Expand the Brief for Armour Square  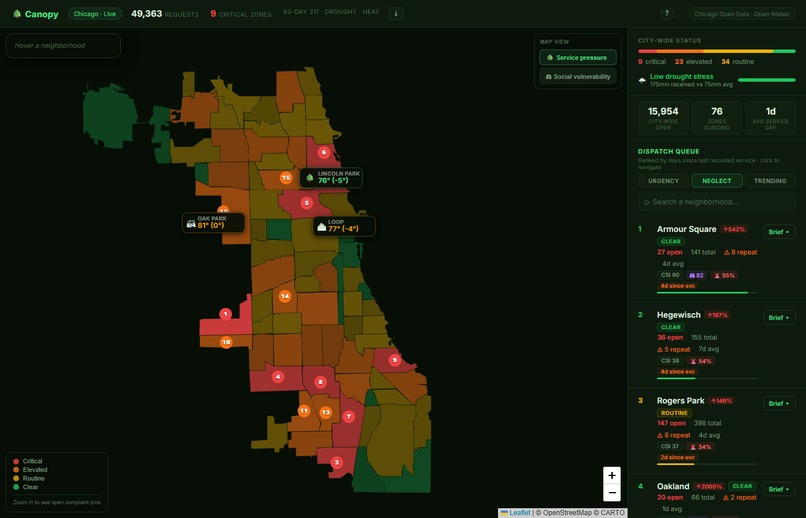pyautogui.click(x=779, y=232)
